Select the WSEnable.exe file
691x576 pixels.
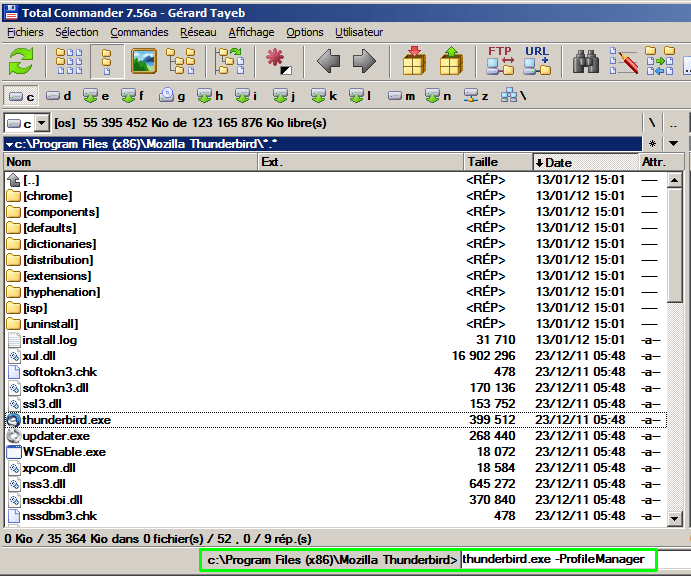[x=336, y=452]
